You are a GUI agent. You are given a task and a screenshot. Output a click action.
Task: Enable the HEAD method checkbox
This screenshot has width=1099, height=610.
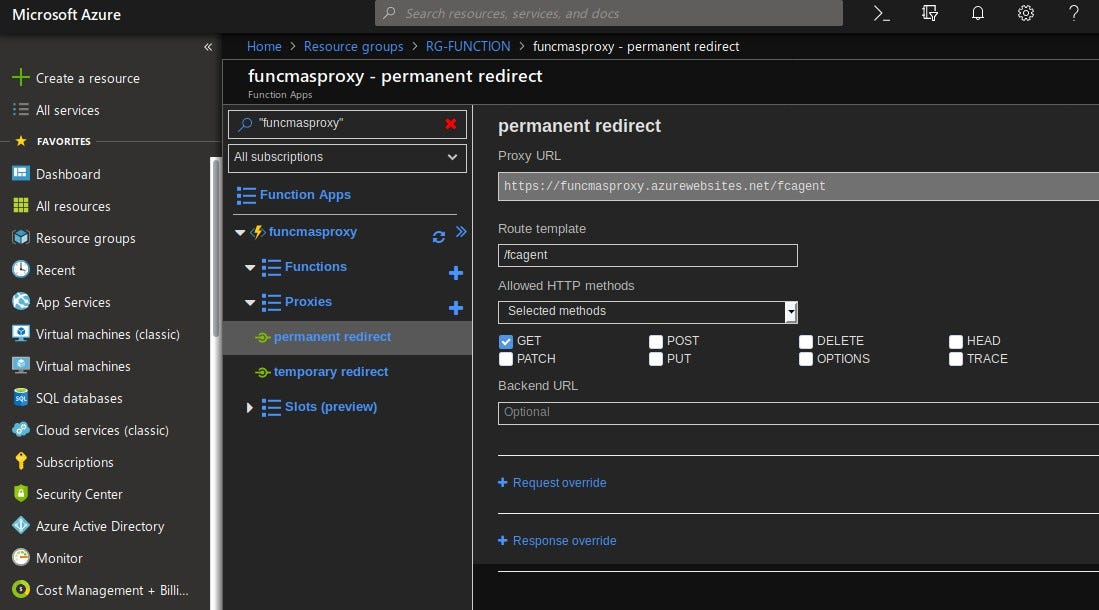pos(955,341)
